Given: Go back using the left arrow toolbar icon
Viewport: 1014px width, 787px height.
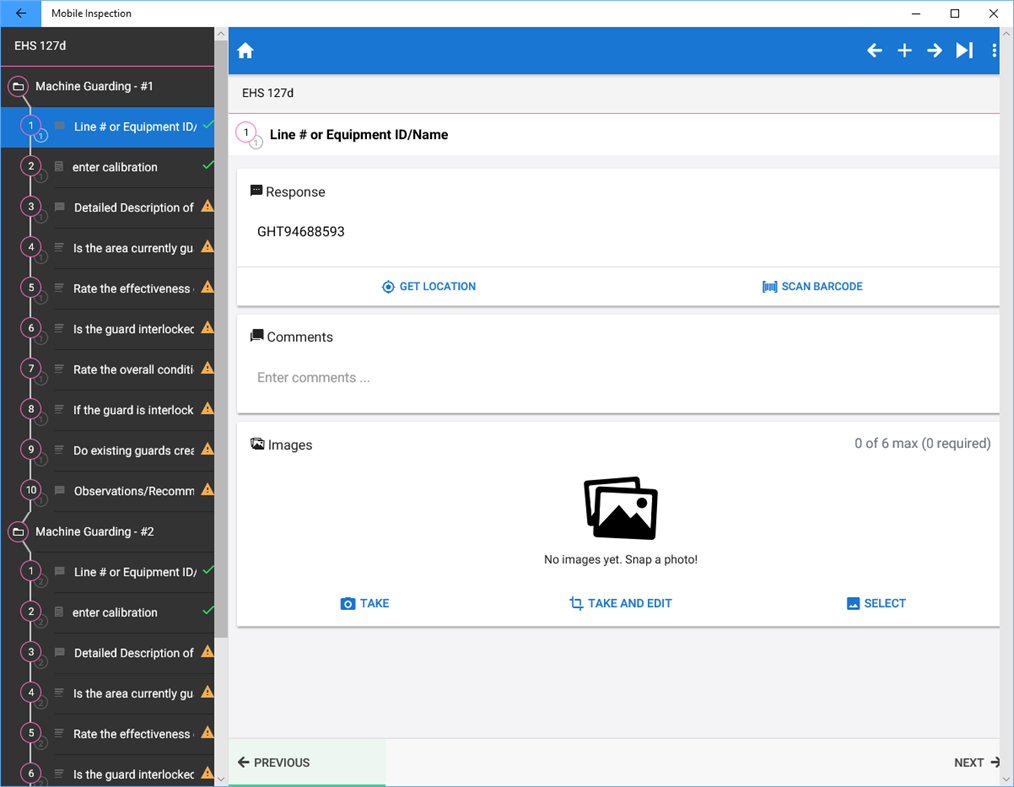Looking at the screenshot, I should [x=874, y=49].
